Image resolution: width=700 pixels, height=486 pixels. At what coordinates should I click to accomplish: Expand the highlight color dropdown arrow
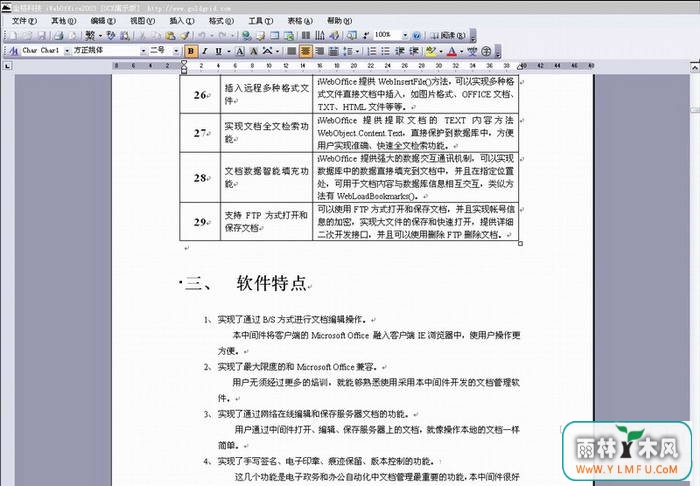pos(441,51)
